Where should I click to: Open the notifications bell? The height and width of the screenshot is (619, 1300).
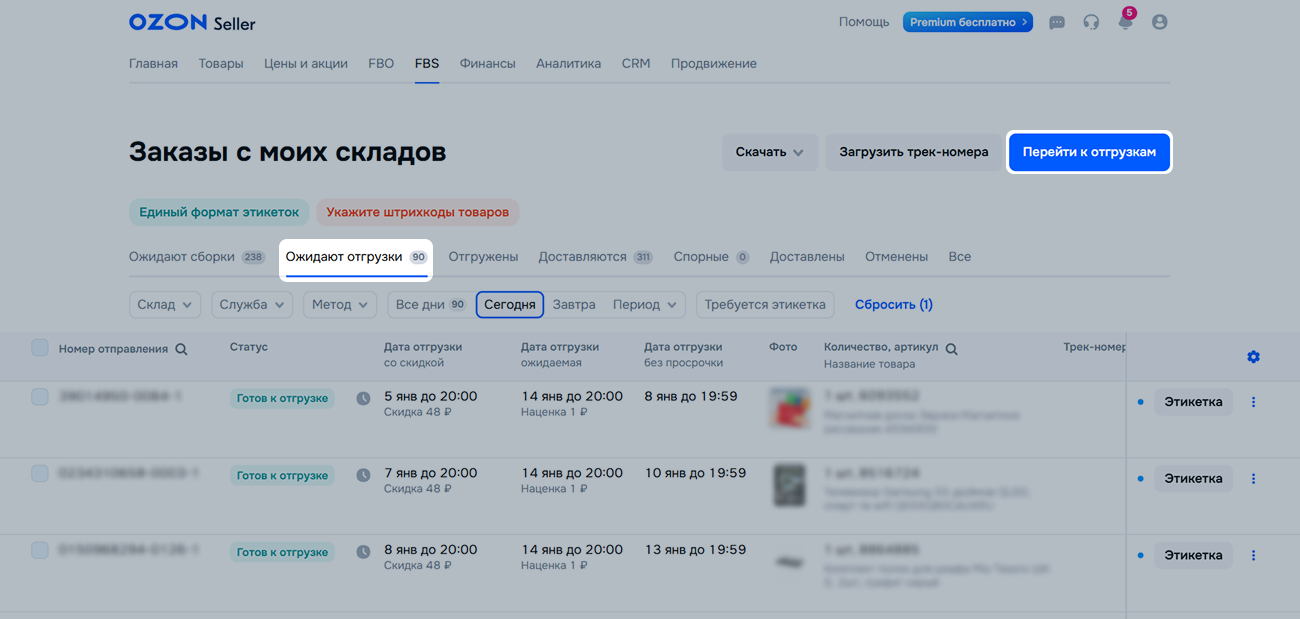(1126, 22)
